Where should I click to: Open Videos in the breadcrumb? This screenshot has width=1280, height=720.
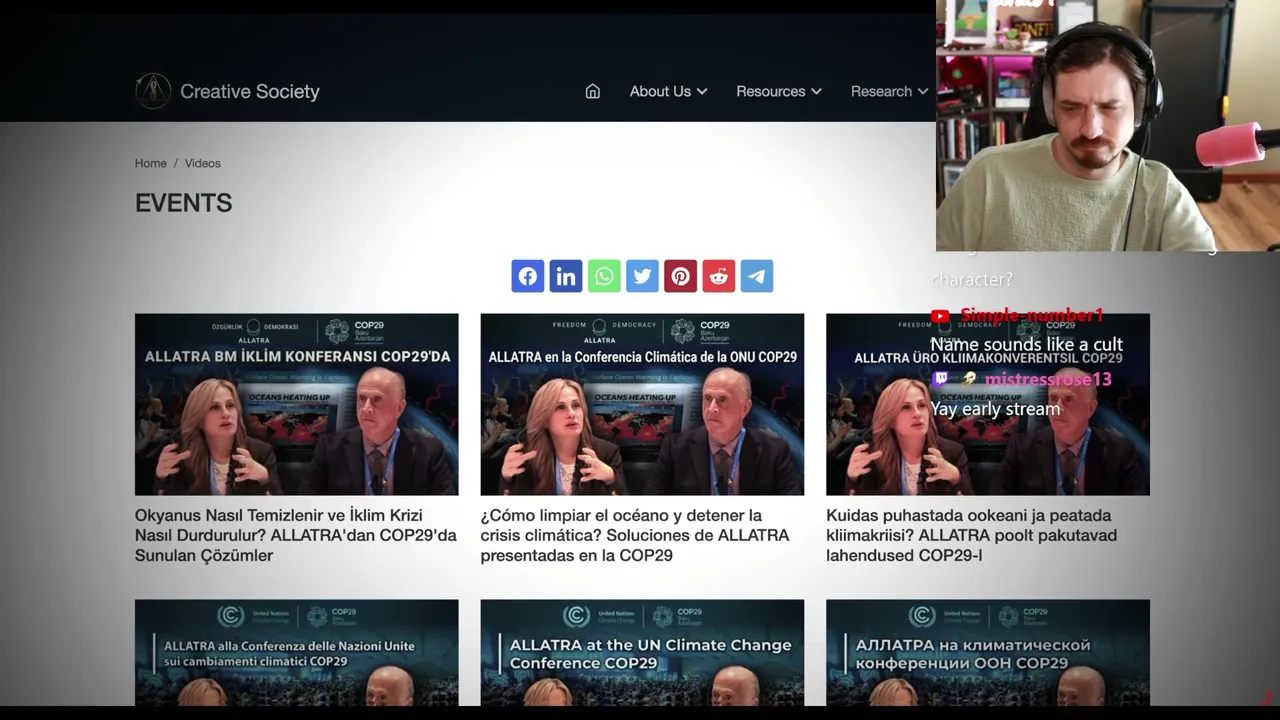(x=203, y=163)
